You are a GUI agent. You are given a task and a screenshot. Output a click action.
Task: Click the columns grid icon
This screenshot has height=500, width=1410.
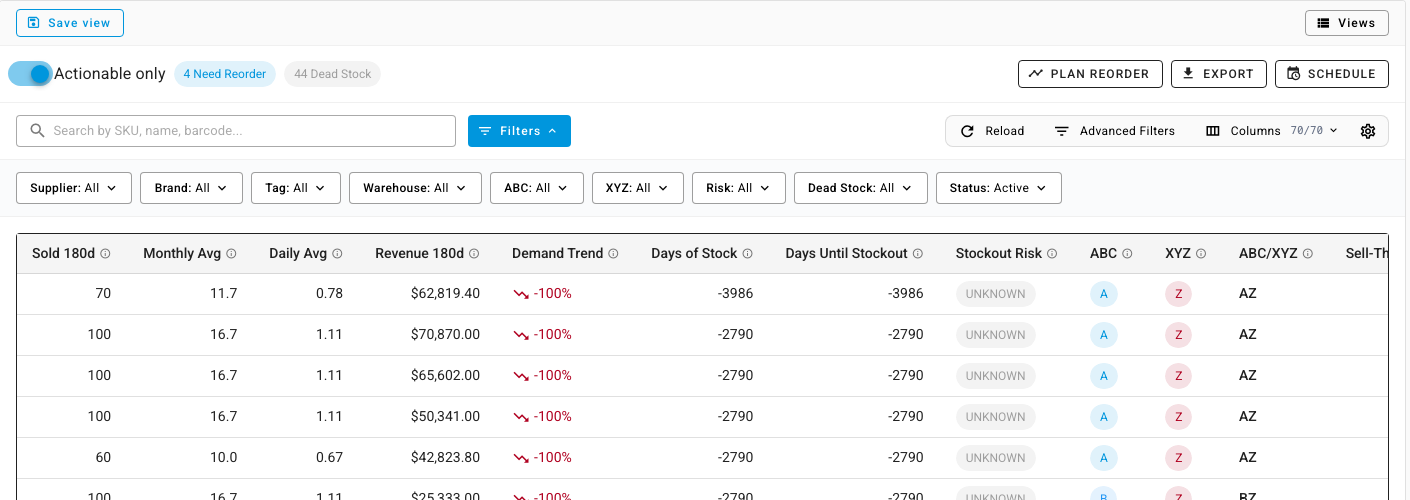1213,131
